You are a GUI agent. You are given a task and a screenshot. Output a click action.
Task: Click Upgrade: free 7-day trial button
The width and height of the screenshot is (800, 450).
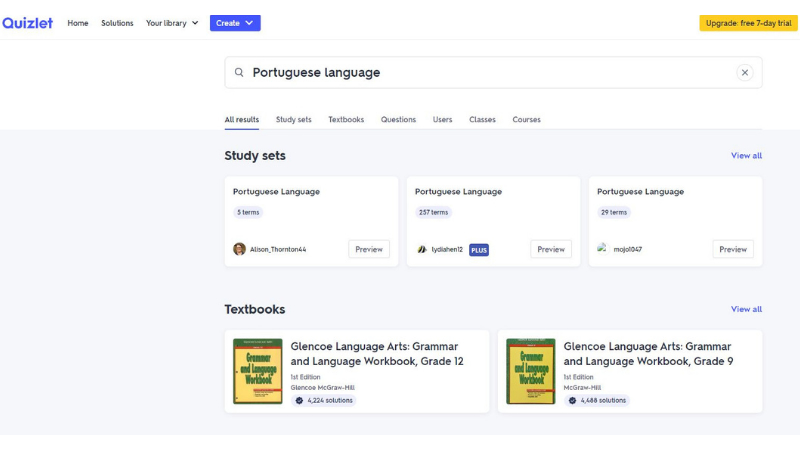point(748,23)
